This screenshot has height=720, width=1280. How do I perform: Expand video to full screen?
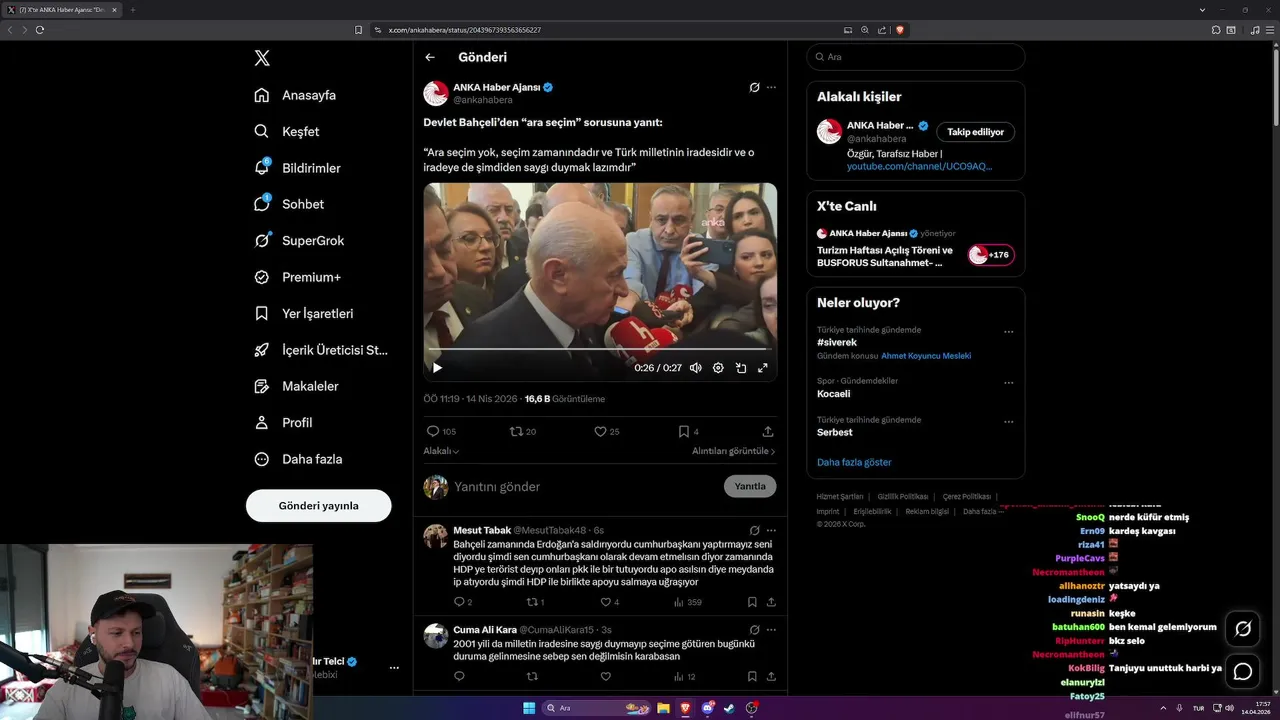[x=763, y=368]
